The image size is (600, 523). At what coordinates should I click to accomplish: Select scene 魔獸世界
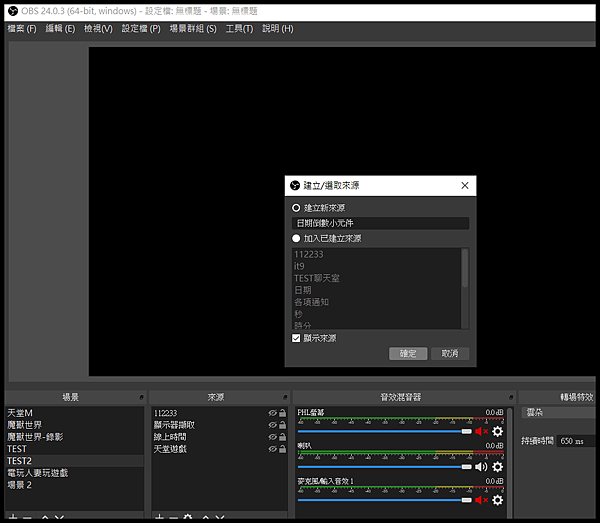pos(75,425)
